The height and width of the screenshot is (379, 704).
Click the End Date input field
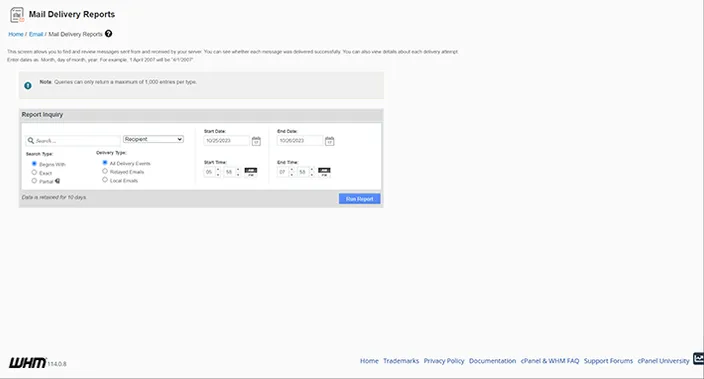coord(300,141)
